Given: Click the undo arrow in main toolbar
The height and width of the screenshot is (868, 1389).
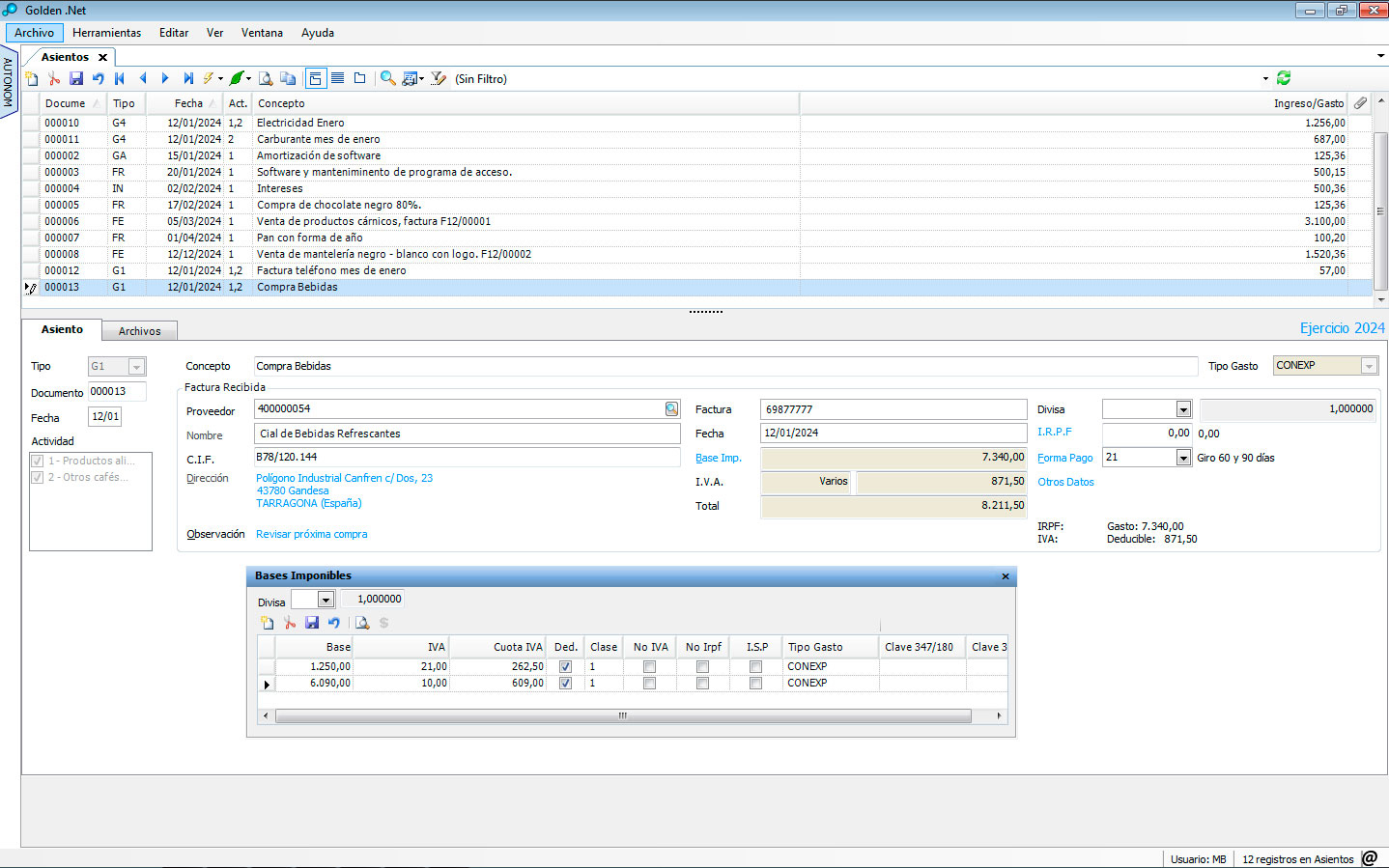Looking at the screenshot, I should [x=99, y=78].
